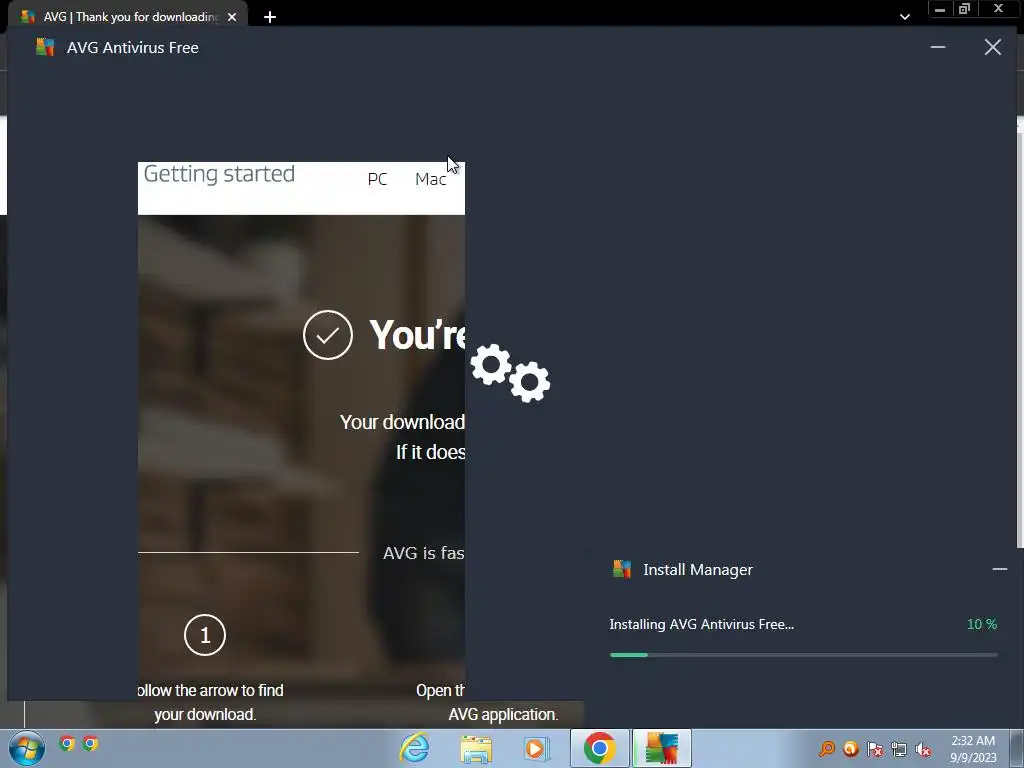Click the Install Manager title text
This screenshot has width=1024, height=768.
[697, 569]
